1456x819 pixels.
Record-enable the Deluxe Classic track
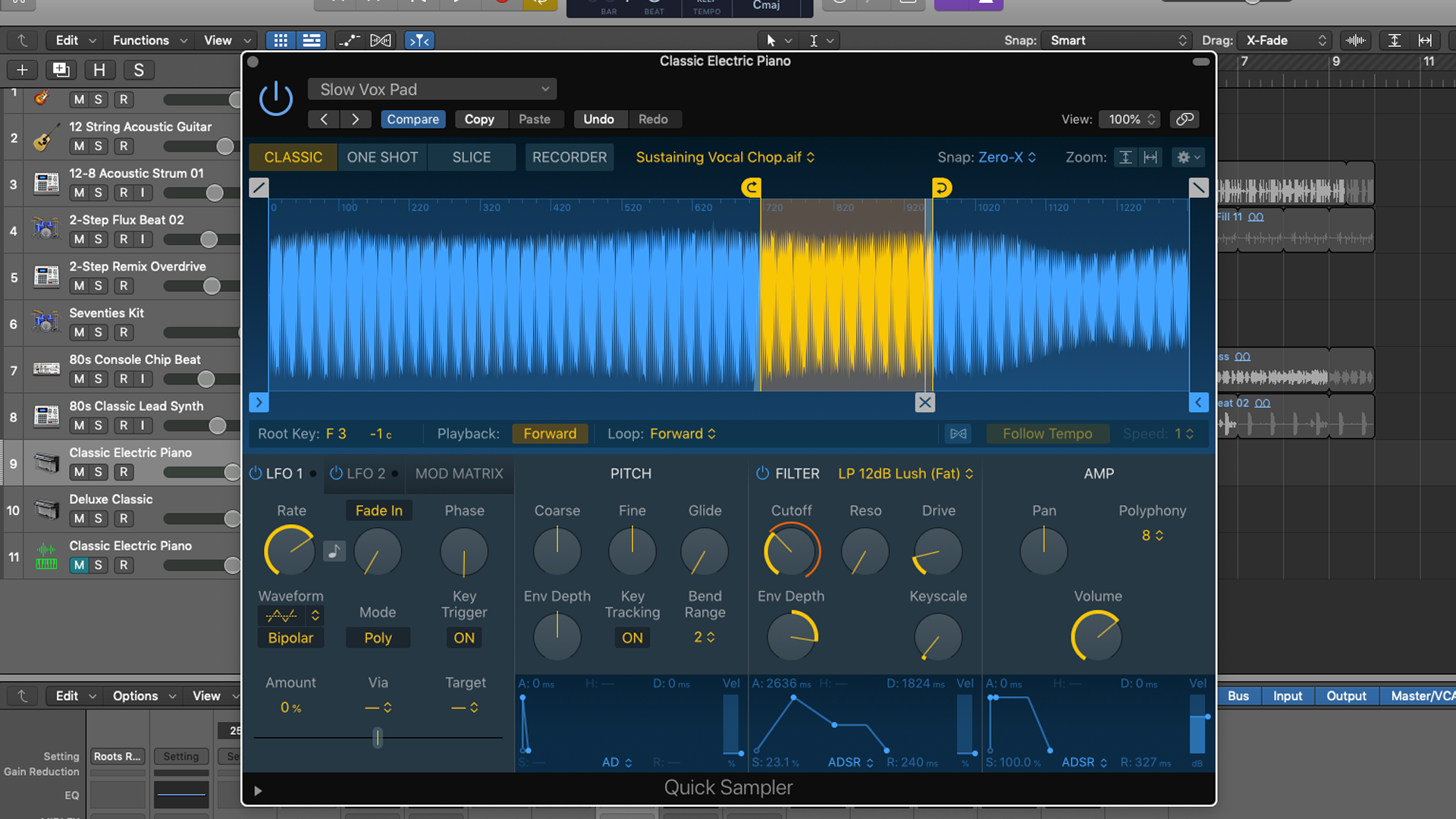(124, 519)
